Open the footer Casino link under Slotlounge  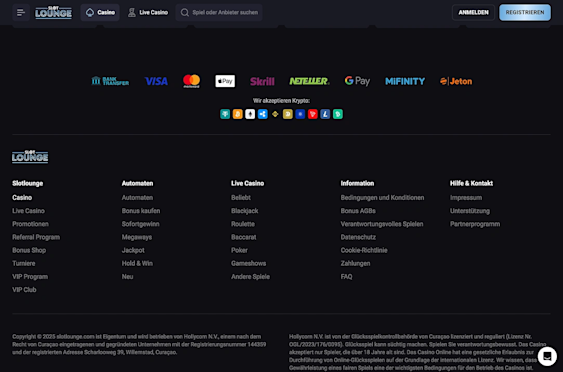coord(22,198)
